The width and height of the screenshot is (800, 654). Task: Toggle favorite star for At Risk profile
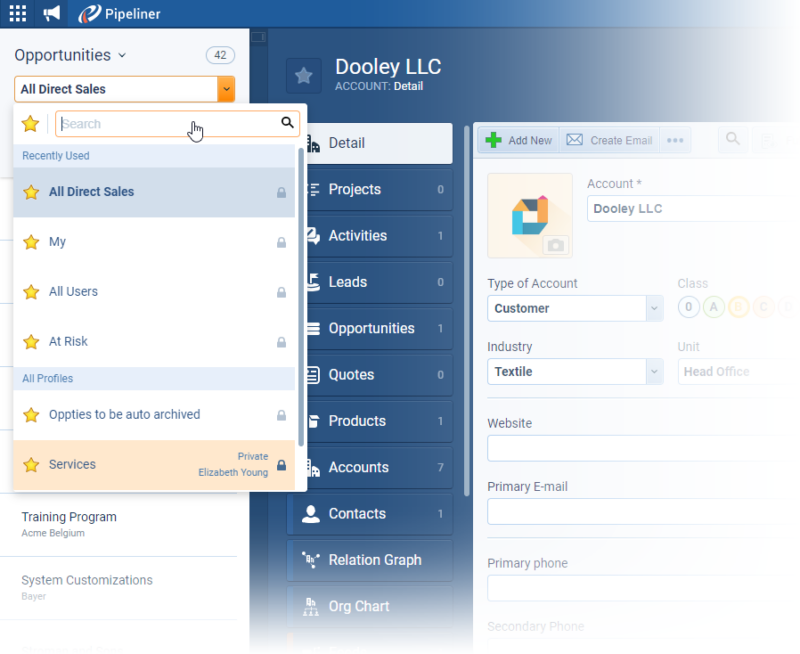click(31, 342)
